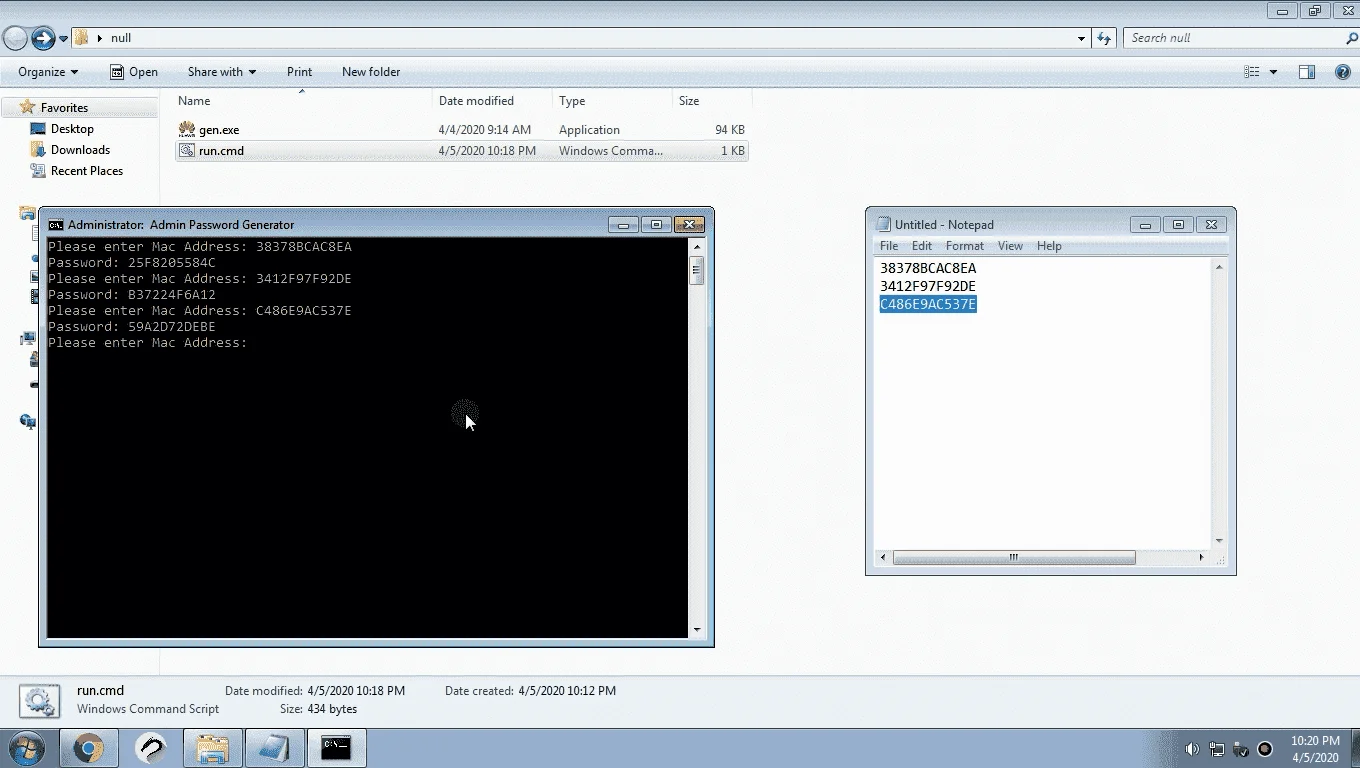Select Favorites in navigation pane

[64, 108]
